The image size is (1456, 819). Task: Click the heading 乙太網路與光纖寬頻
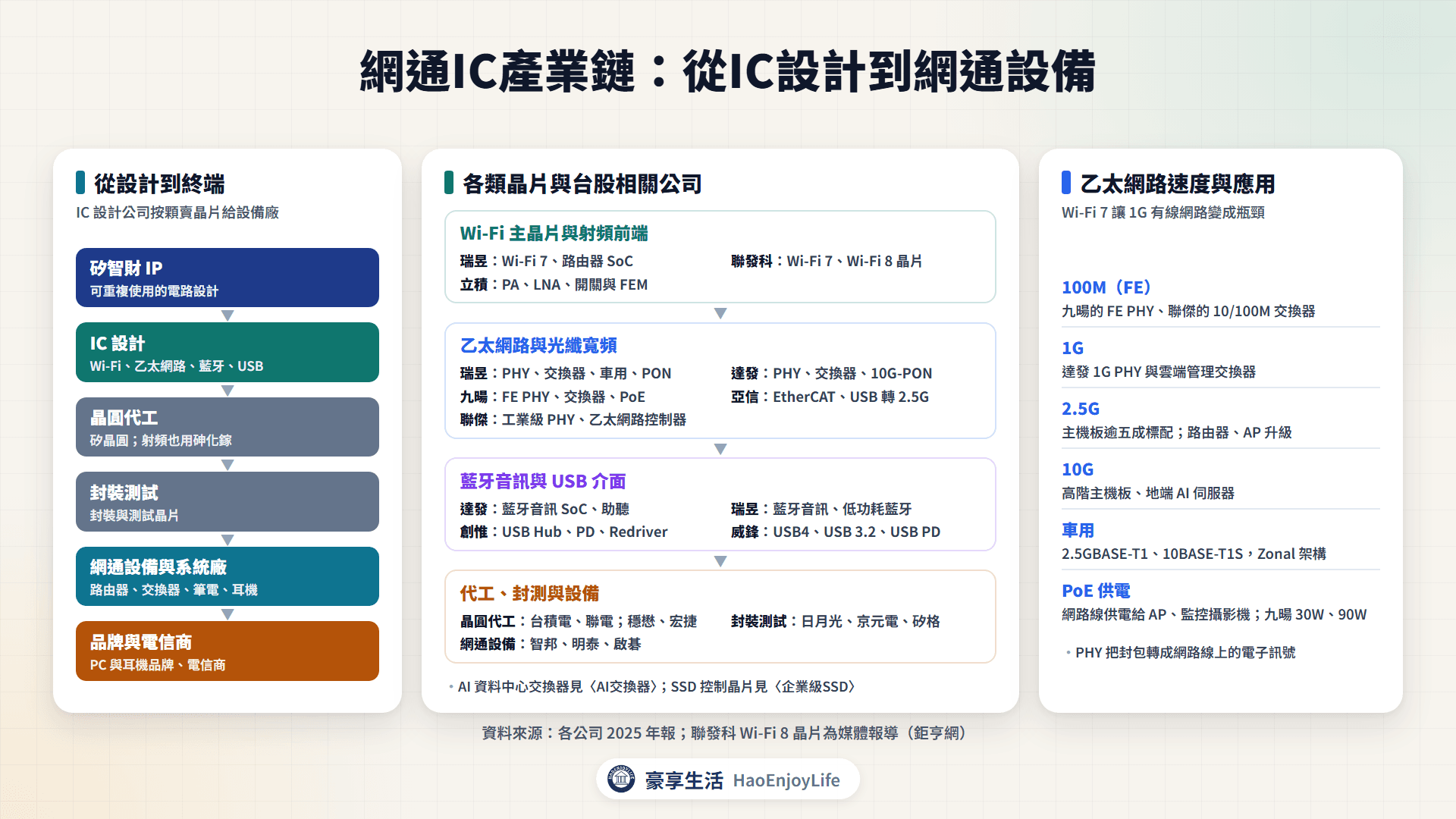click(538, 346)
